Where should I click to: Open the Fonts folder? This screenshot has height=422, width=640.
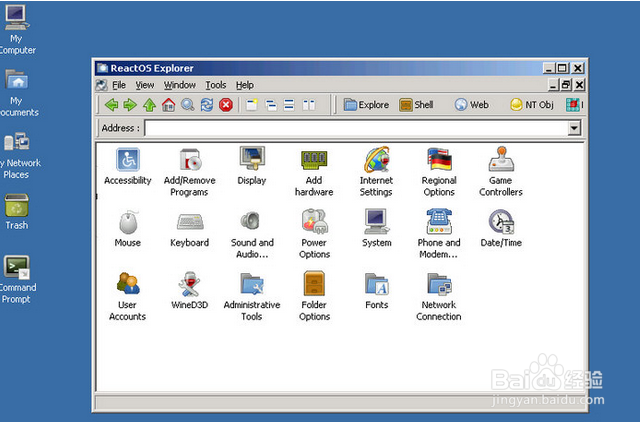[376, 291]
